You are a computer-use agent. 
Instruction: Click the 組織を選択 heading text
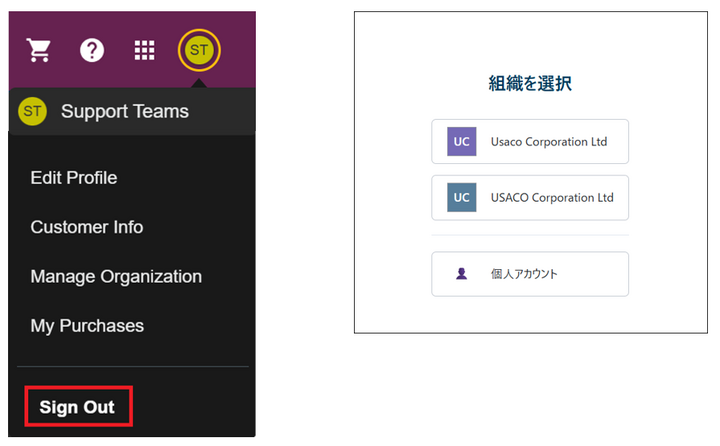(530, 84)
